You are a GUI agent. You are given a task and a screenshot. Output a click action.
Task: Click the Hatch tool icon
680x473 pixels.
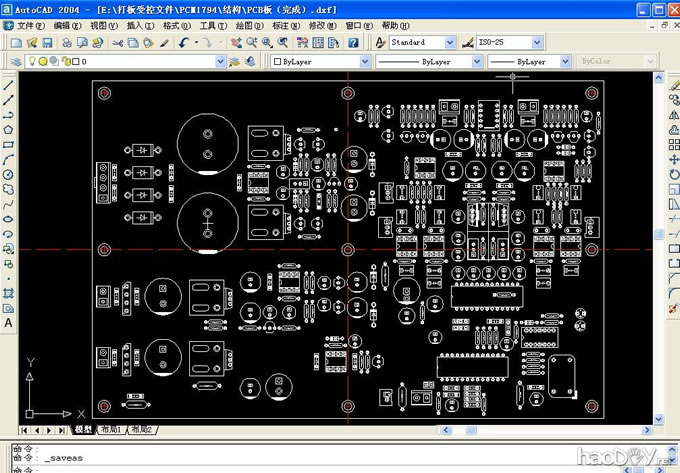(8, 292)
